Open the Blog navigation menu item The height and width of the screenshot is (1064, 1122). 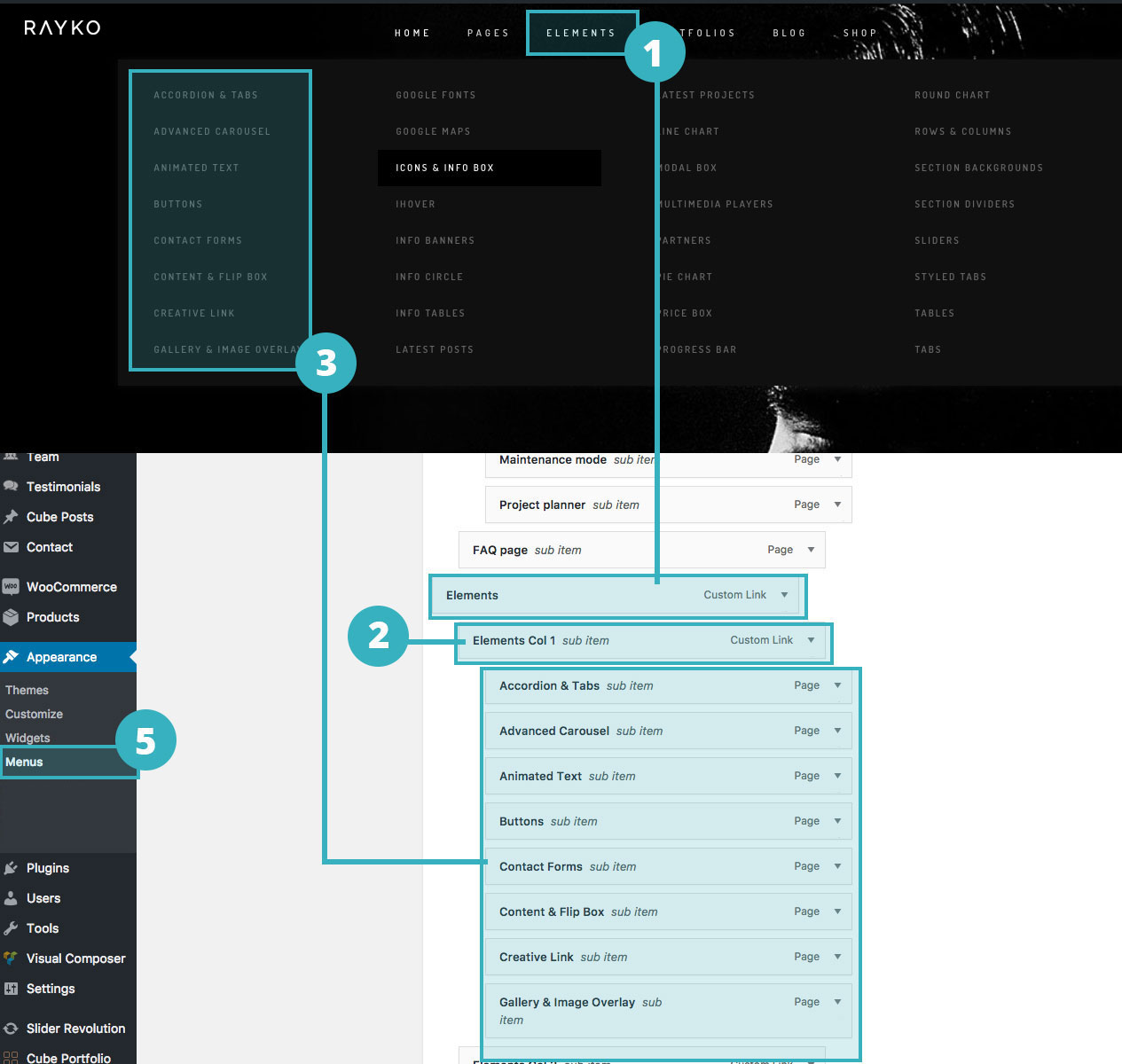point(789,33)
